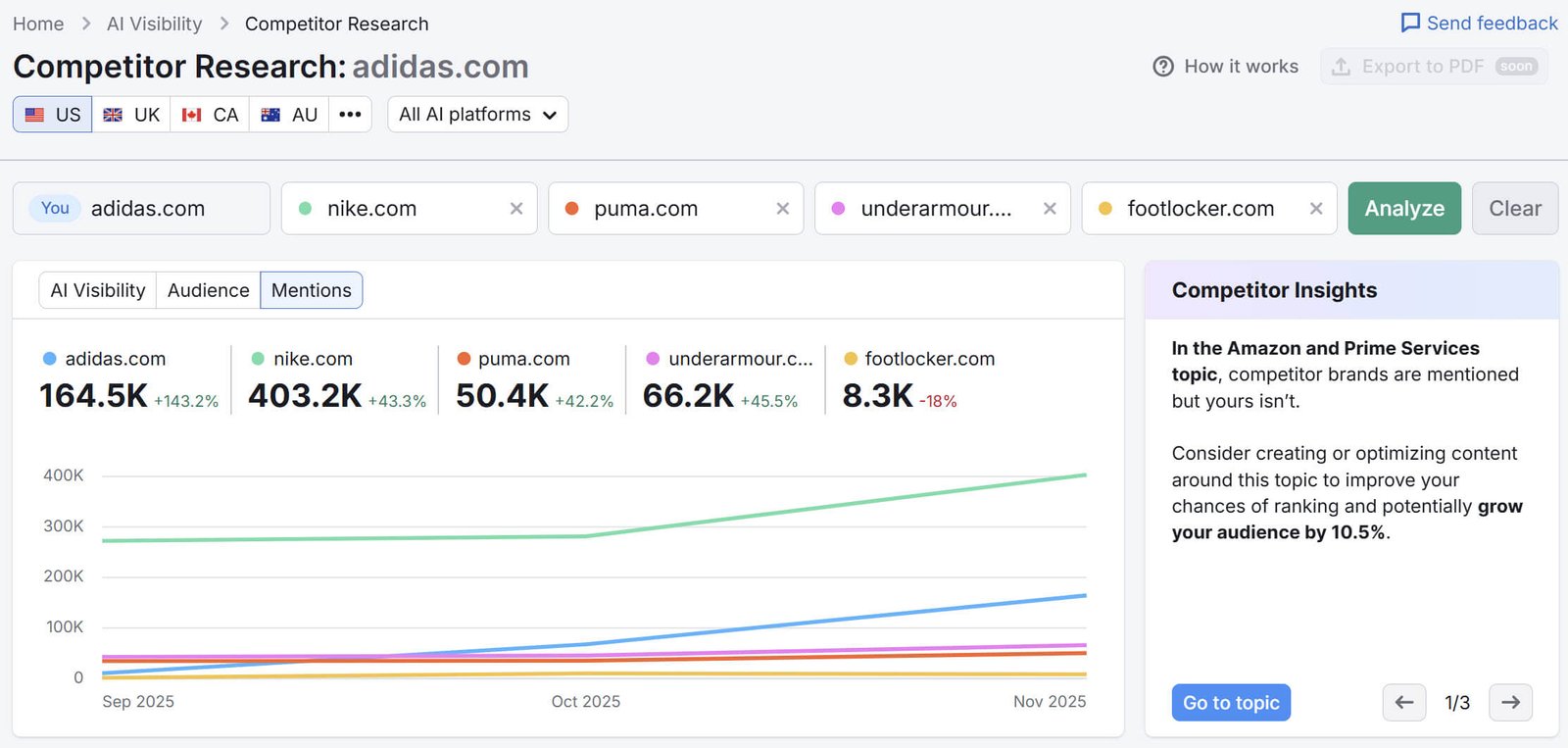Open the Send feedback link
The image size is (1568, 748).
click(1479, 23)
